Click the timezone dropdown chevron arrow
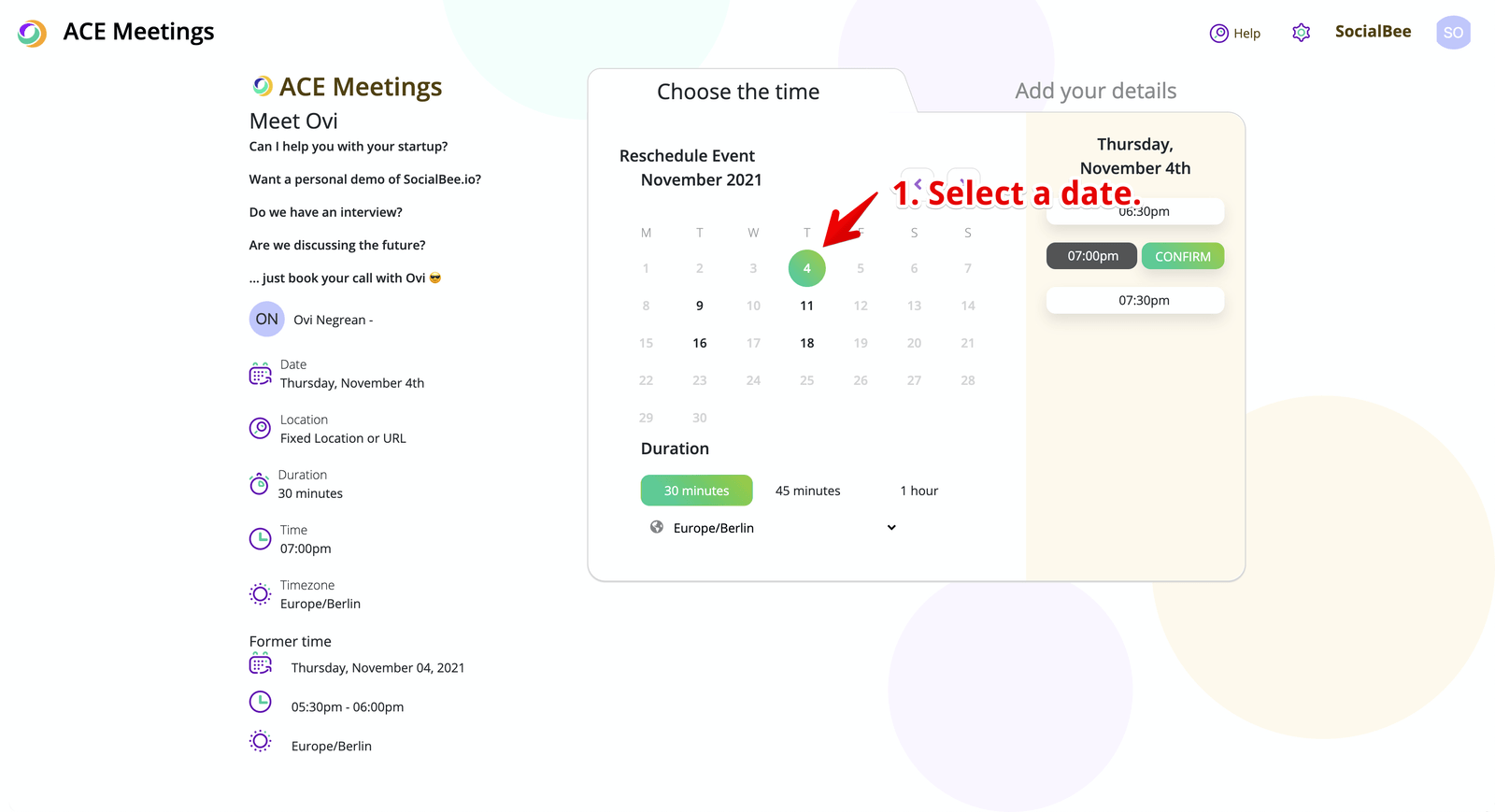1495x812 pixels. click(891, 528)
